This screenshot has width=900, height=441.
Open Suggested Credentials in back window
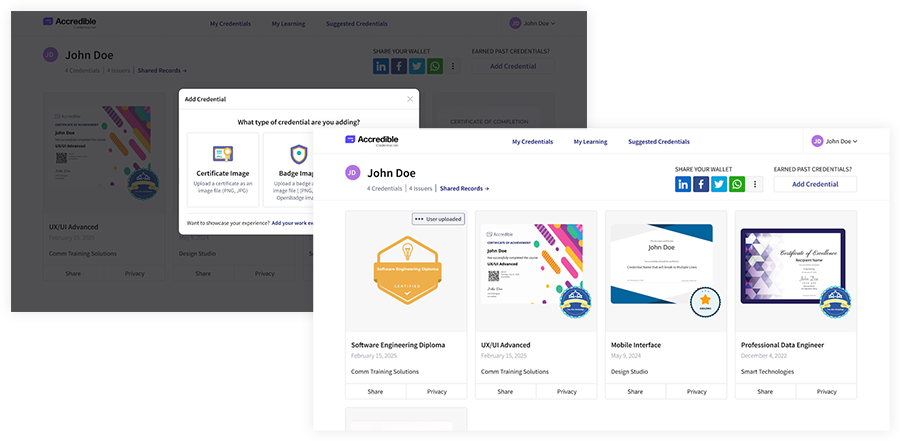[x=356, y=24]
